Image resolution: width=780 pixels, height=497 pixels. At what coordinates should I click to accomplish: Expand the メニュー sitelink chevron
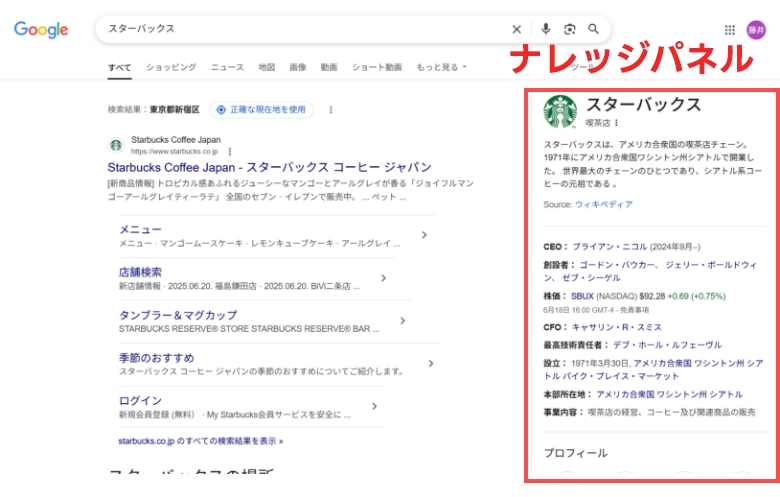pos(424,235)
